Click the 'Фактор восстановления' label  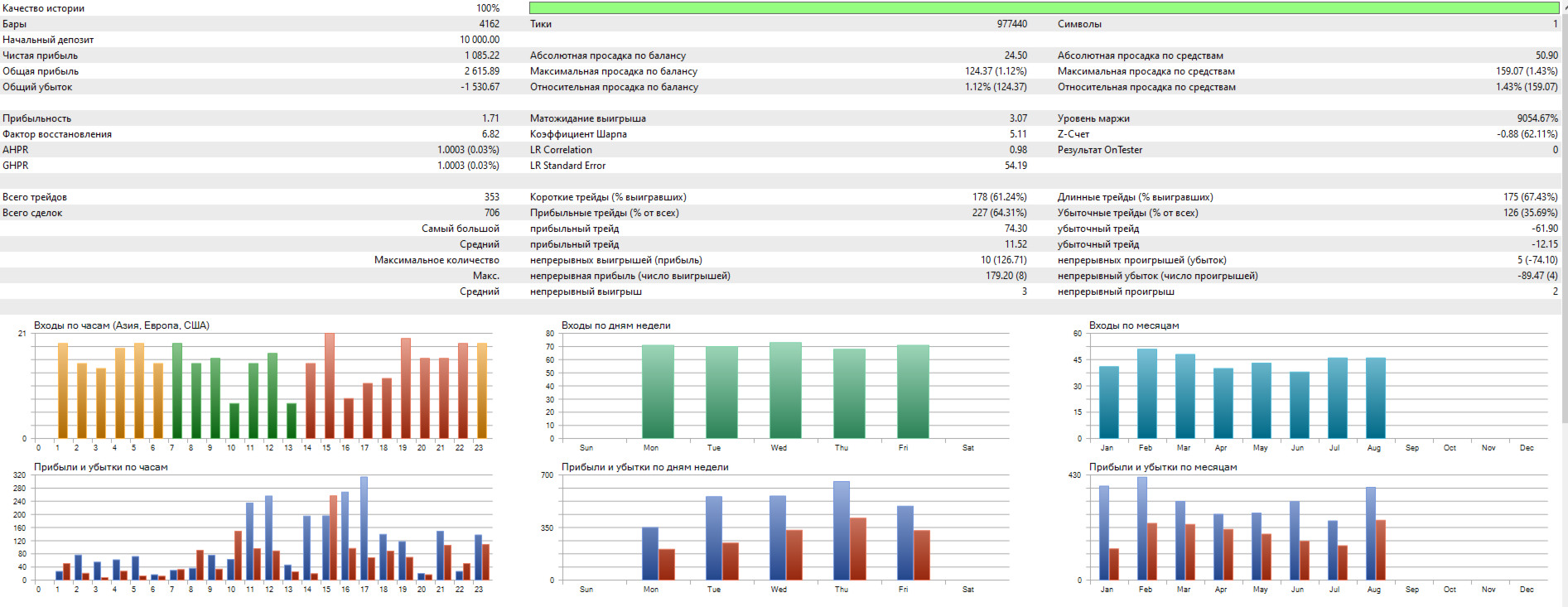tap(57, 134)
